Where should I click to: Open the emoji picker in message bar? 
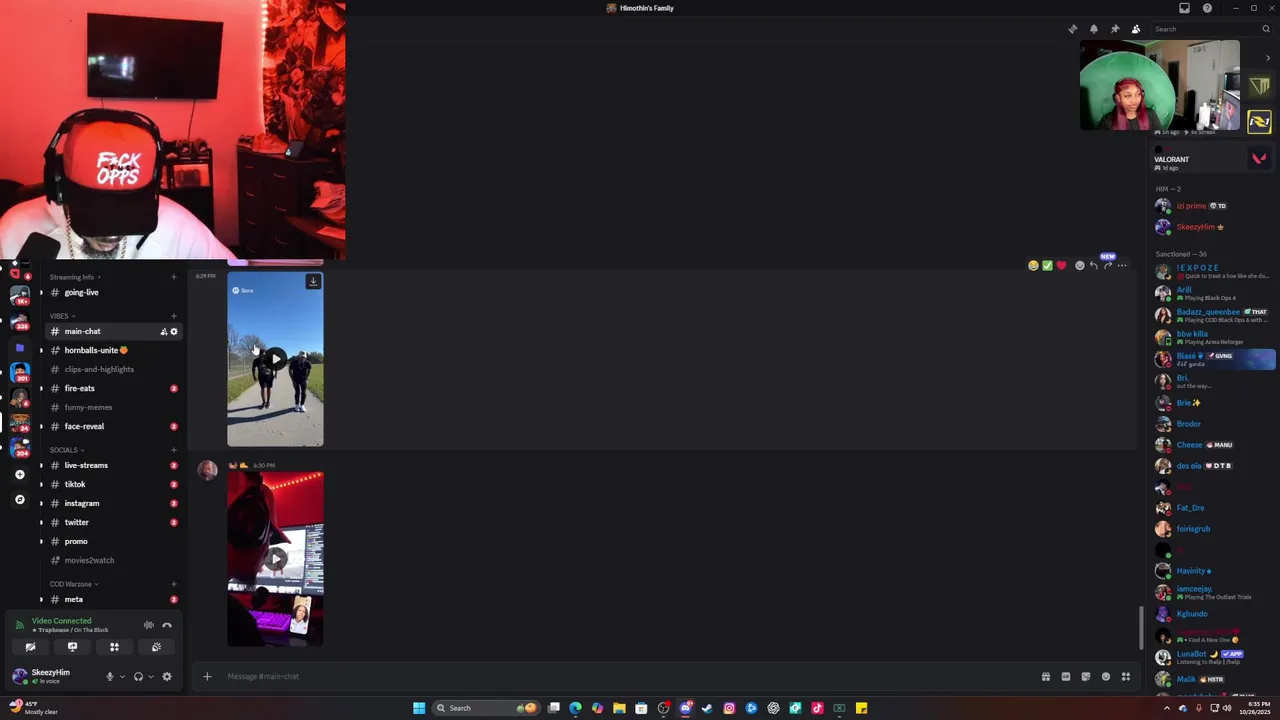1106,676
